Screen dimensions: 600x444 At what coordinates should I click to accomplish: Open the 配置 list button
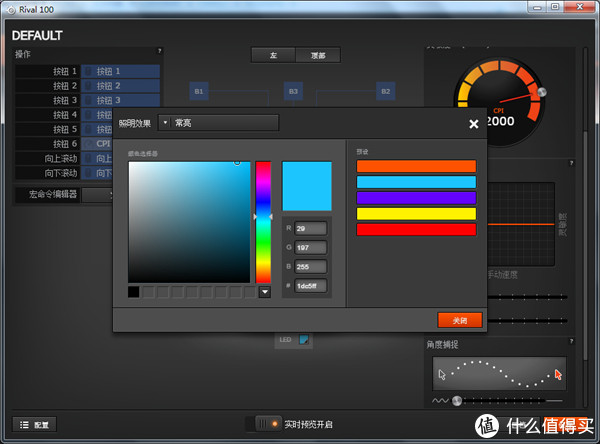click(34, 424)
